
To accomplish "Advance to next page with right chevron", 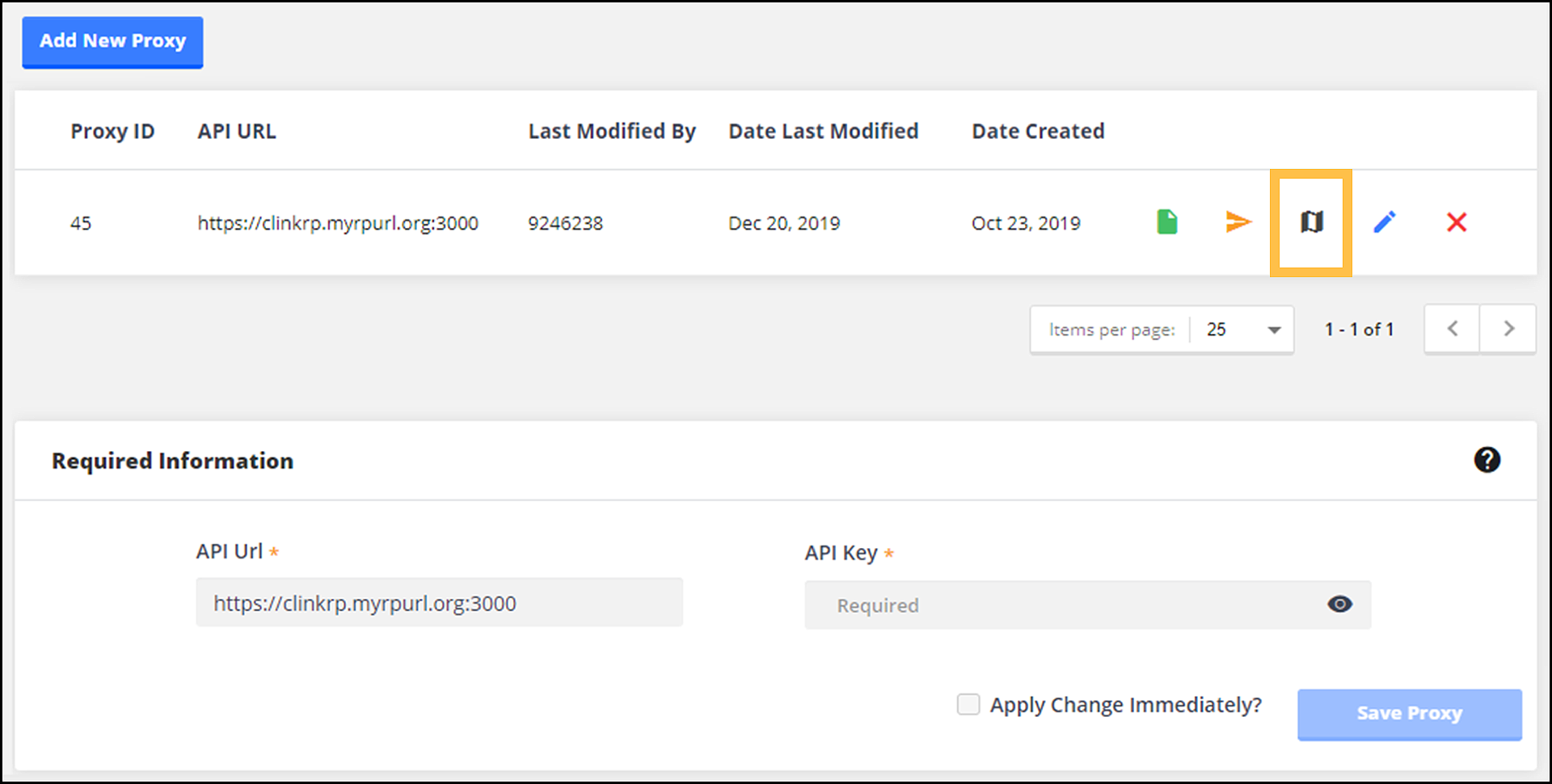I will coord(1508,328).
